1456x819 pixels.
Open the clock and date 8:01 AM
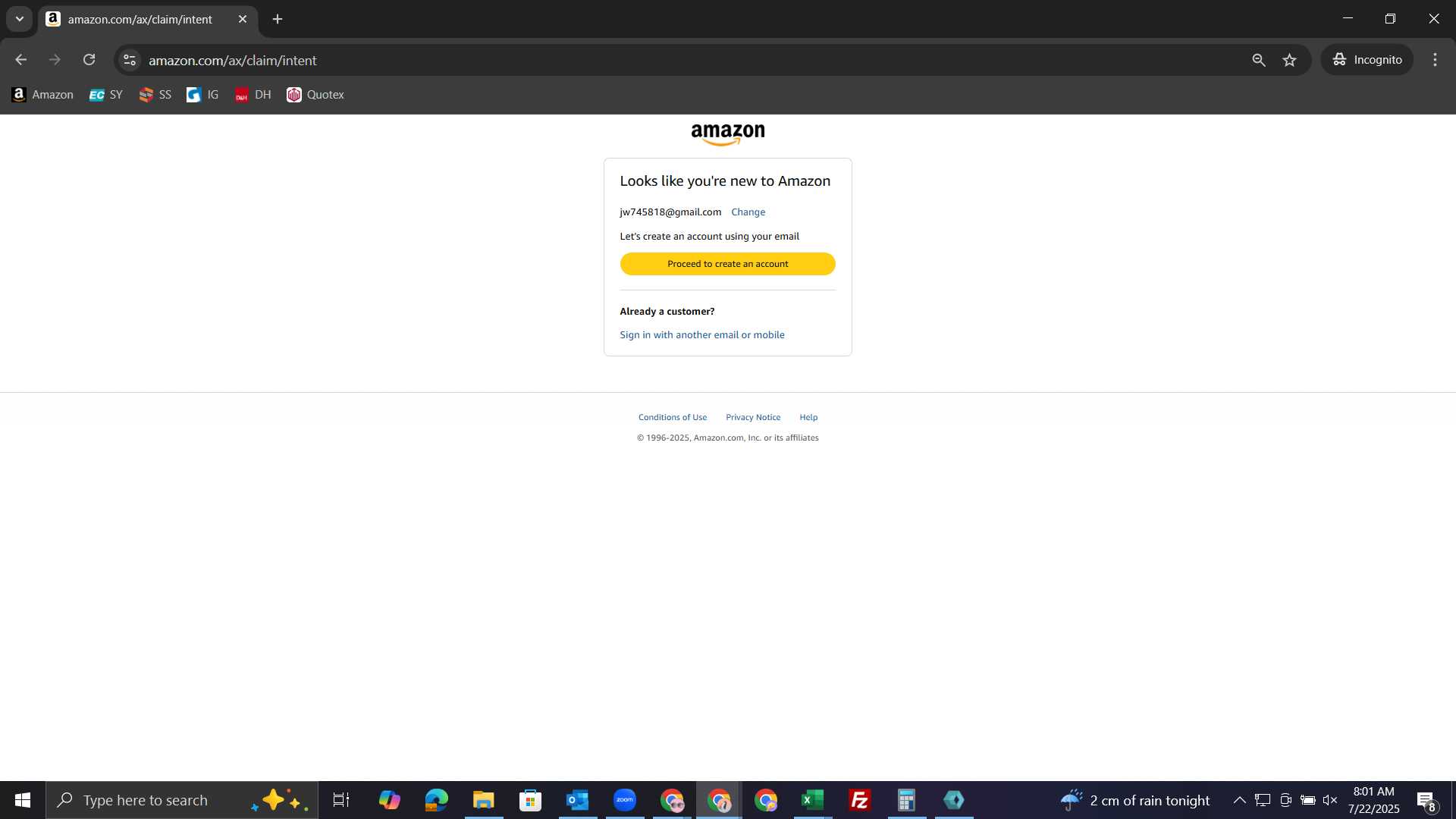coord(1373,800)
